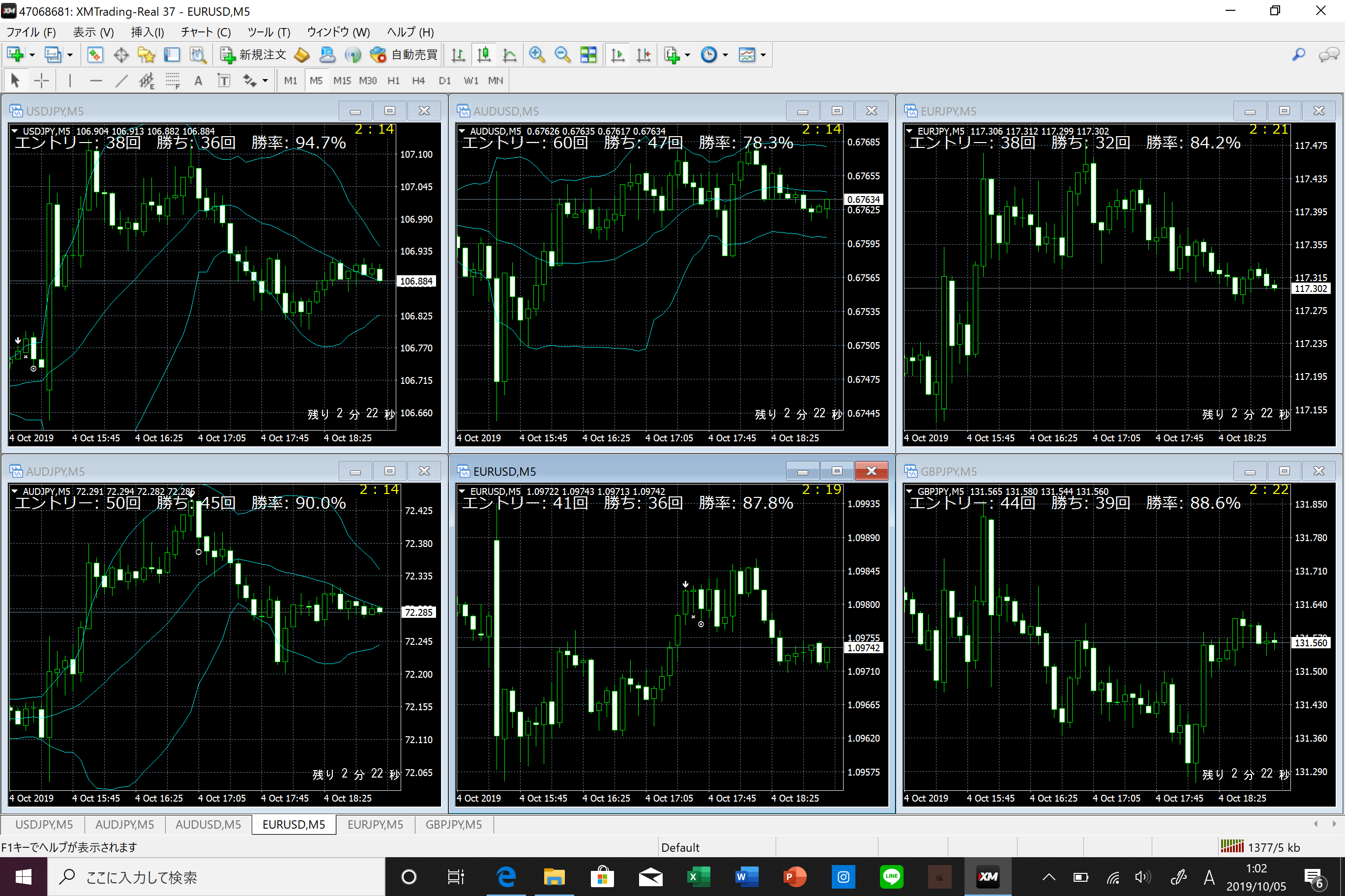The width and height of the screenshot is (1345, 896).
Task: Toggle the 自動売買 auto trading button
Action: point(404,55)
